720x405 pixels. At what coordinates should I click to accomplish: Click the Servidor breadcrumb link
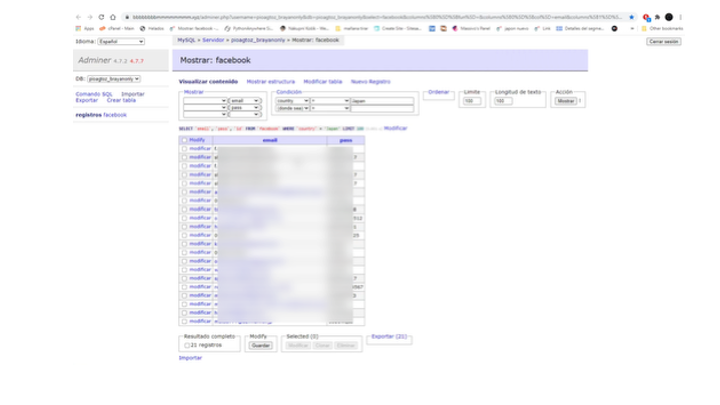pyautogui.click(x=214, y=40)
